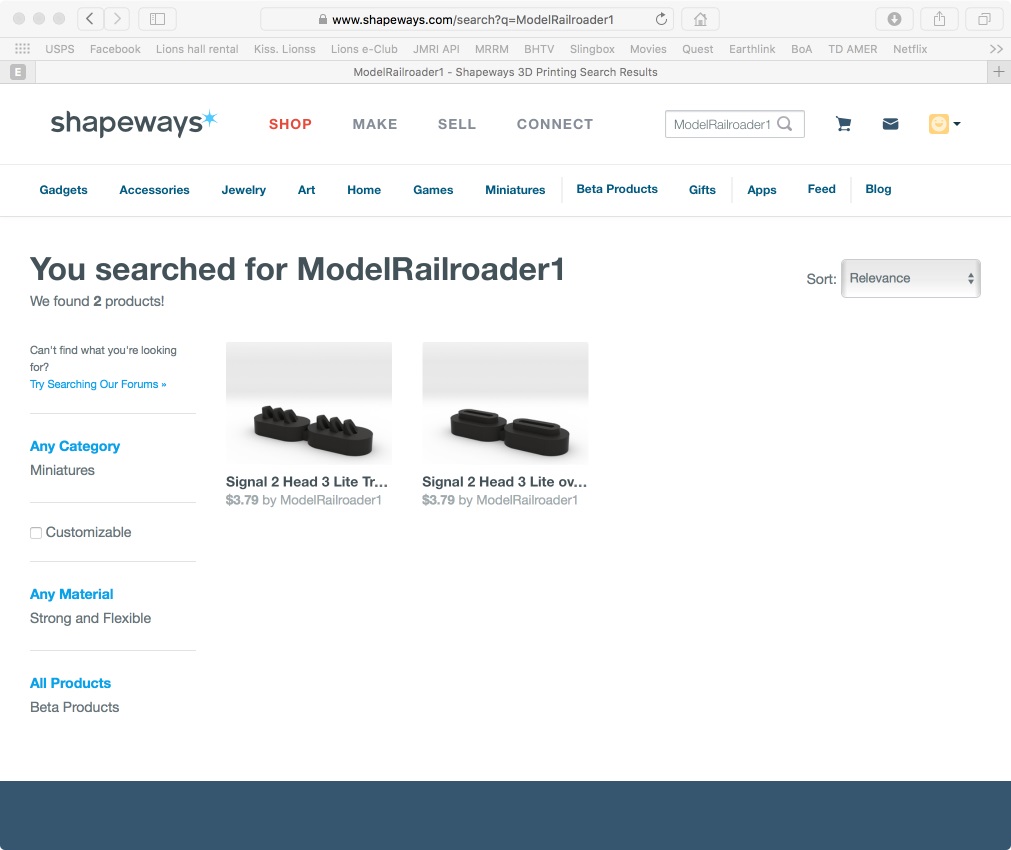Screen dimensions: 1011x850
Task: Browse the Jewelry category
Action: tap(243, 190)
